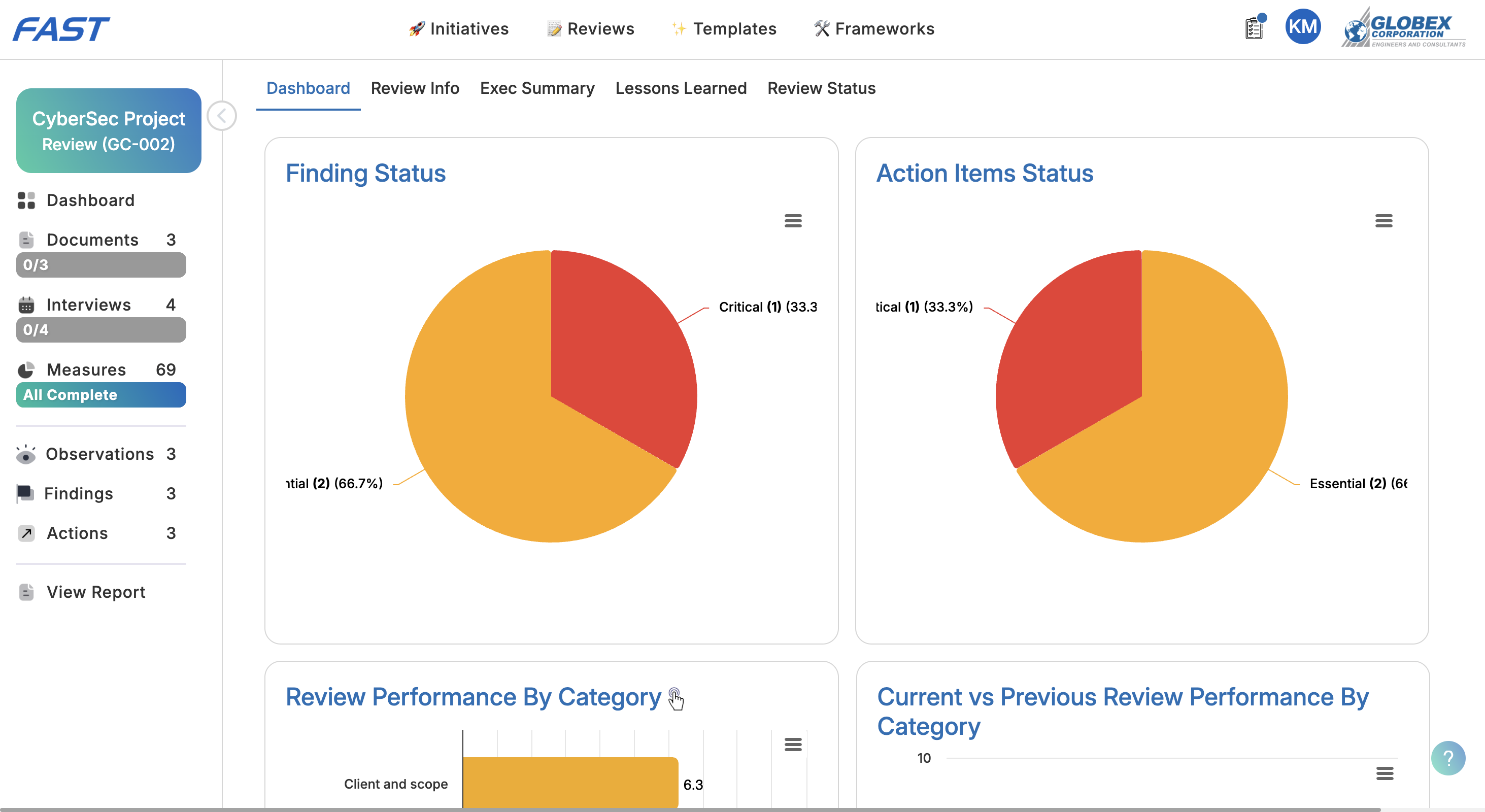
Task: Open Review Performance chart export menu
Action: coord(793,745)
